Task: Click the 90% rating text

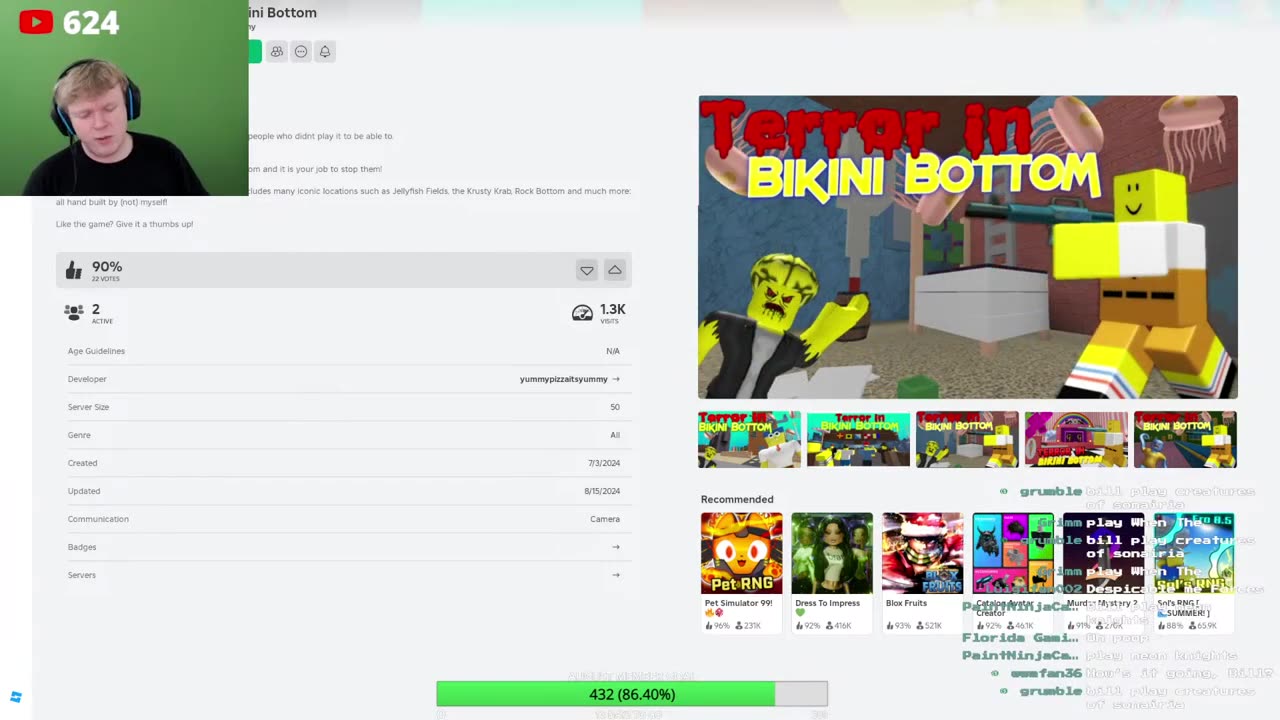Action: coord(107,267)
